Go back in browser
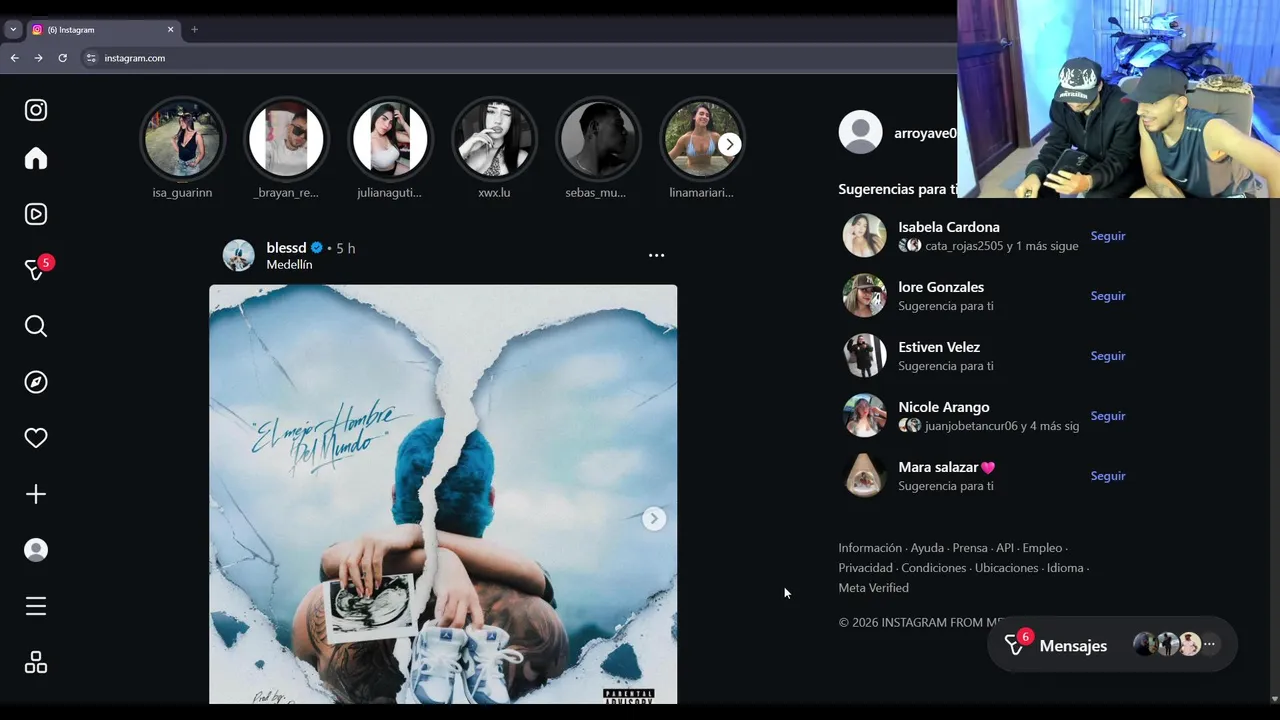The width and height of the screenshot is (1280, 720). click(14, 58)
